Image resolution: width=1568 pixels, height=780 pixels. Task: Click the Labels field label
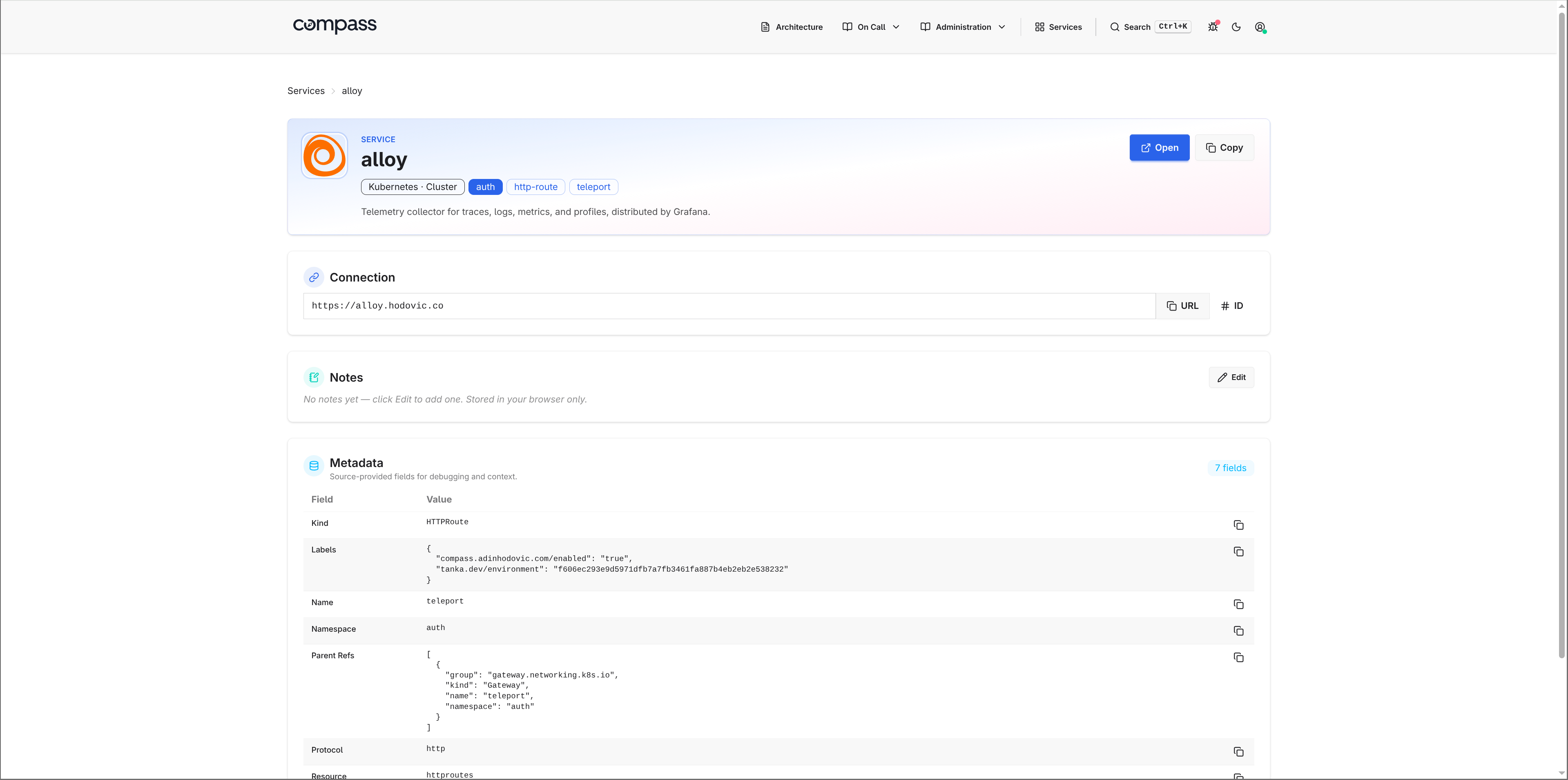click(324, 550)
